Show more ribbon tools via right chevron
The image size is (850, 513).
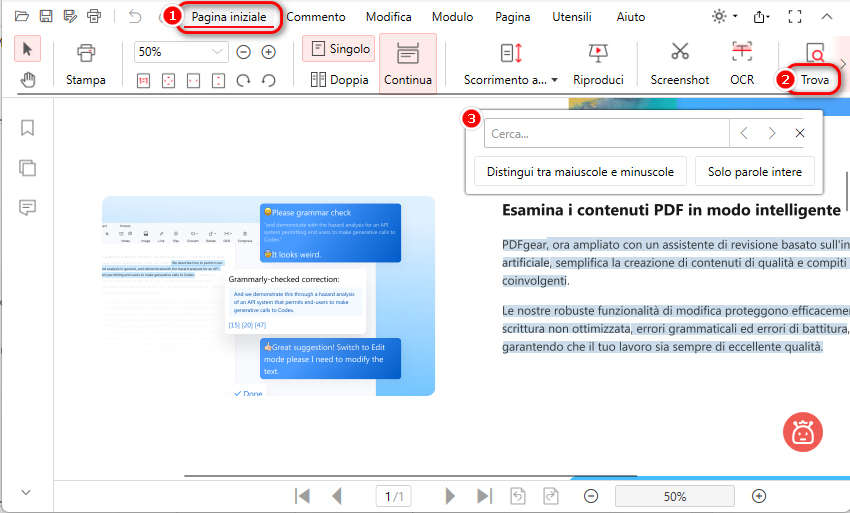click(x=843, y=64)
